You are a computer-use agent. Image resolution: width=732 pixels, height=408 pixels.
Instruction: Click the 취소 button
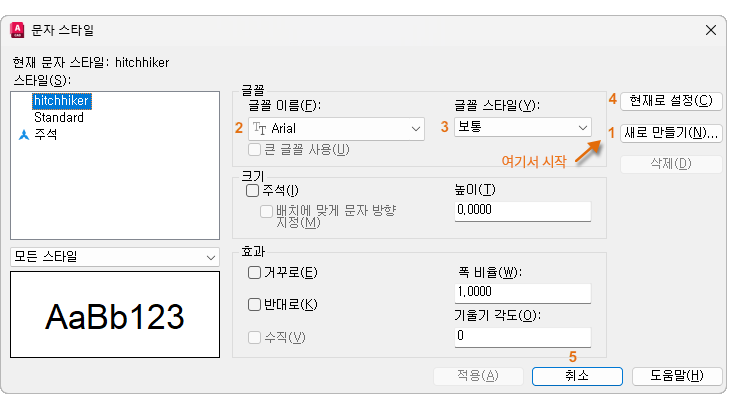tap(576, 376)
